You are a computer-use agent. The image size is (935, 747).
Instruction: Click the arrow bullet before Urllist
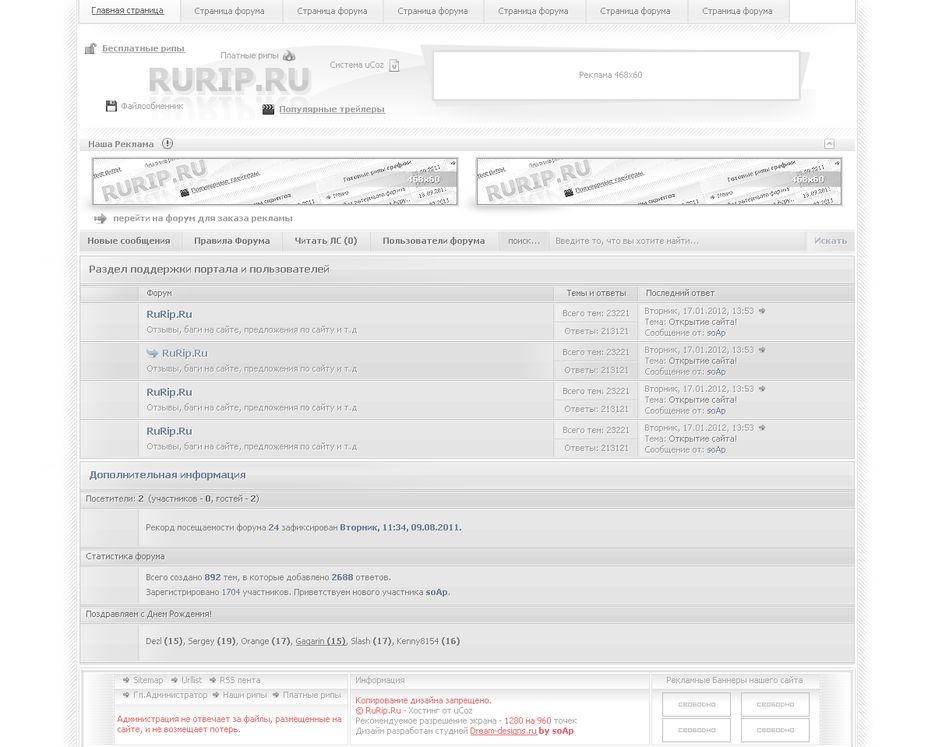tap(174, 680)
